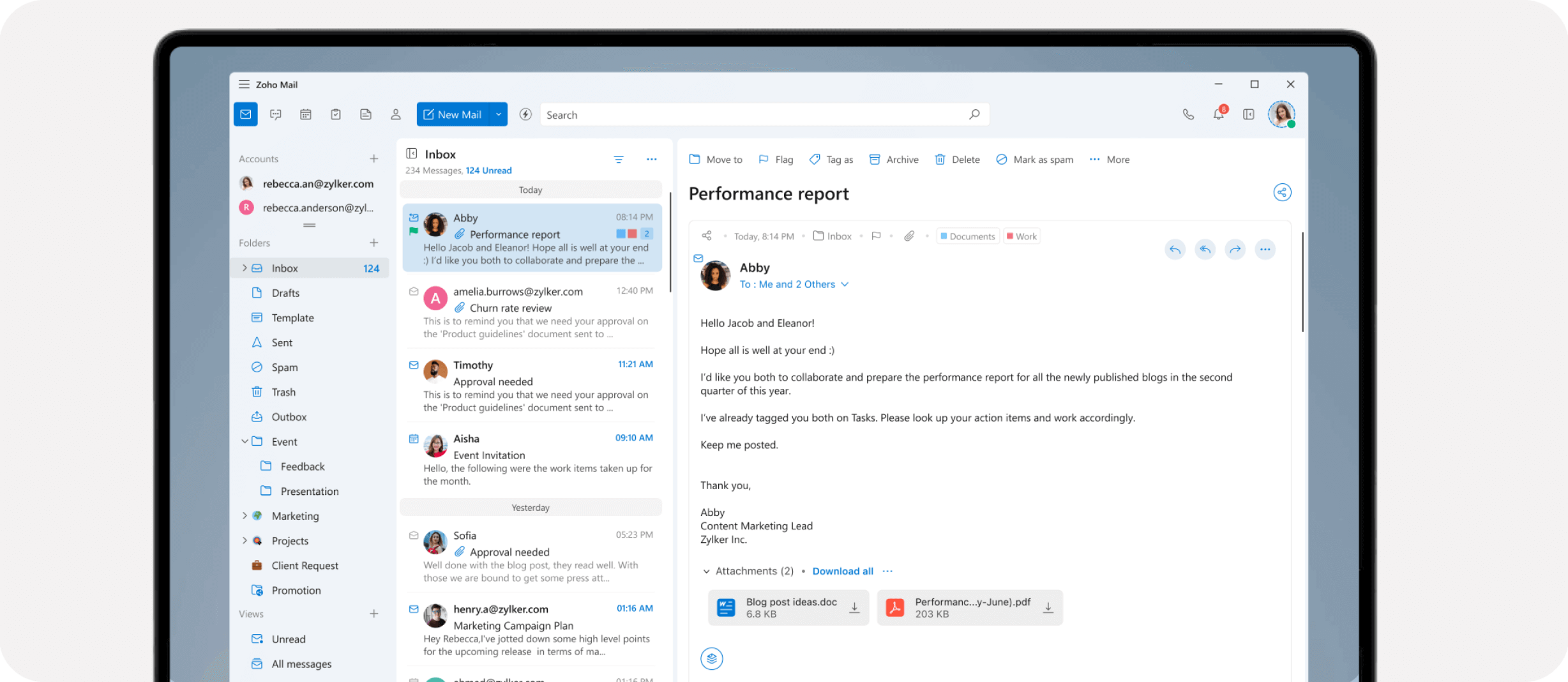Toggle read status envelope on henry.a message
The height and width of the screenshot is (682, 1568).
(x=414, y=609)
